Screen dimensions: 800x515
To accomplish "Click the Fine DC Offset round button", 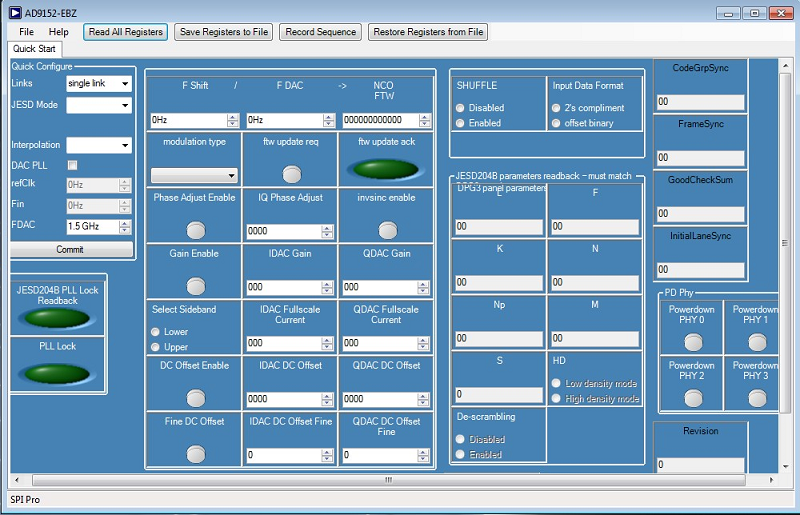I will point(195,453).
